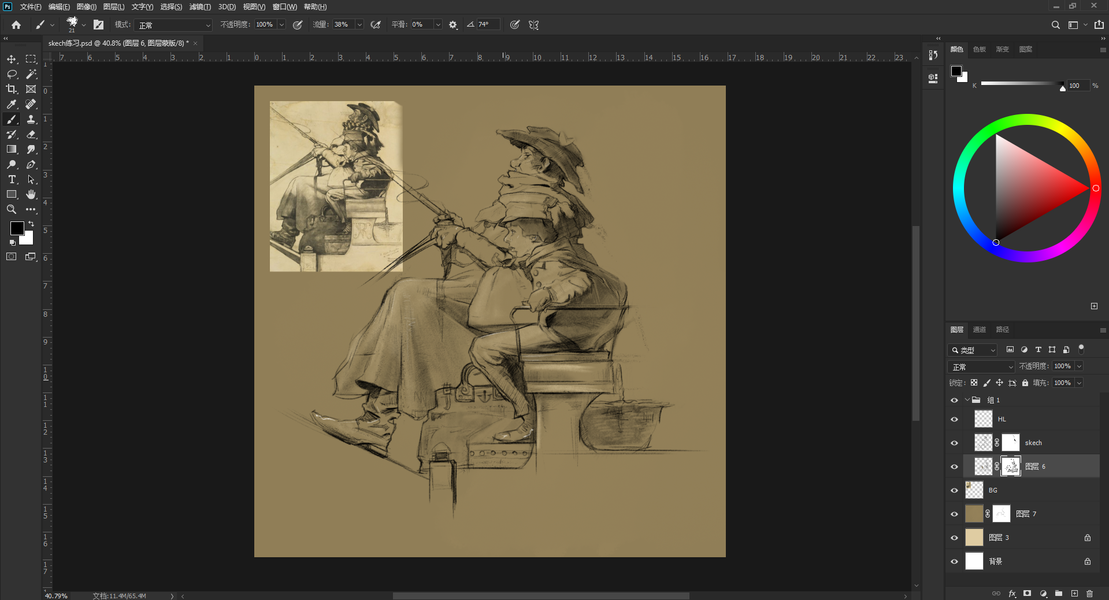This screenshot has width=1109, height=600.
Task: Open brush preset picker dropdown
Action: click(83, 25)
